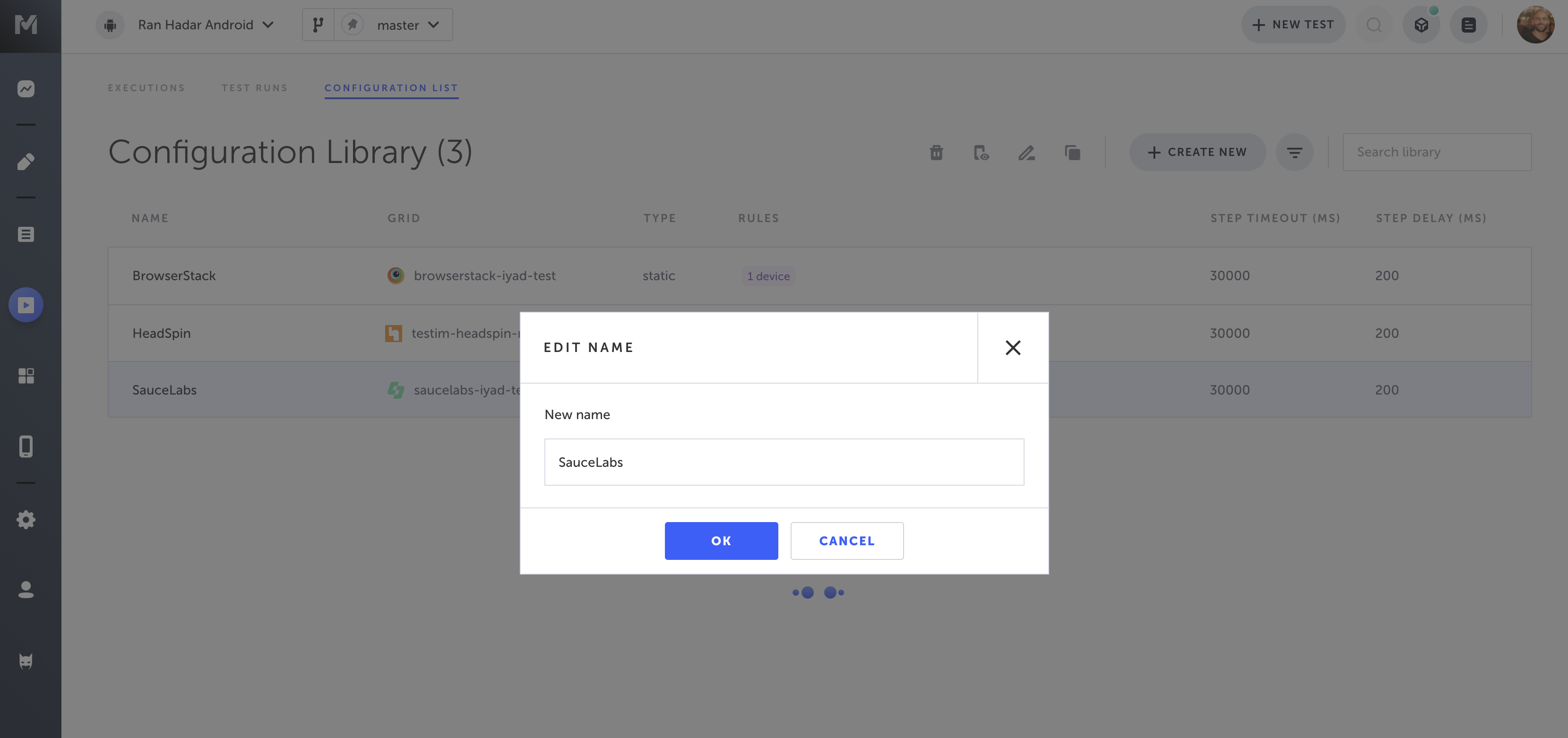The image size is (1568, 738).
Task: Close the Edit Name dialog
Action: pos(1013,347)
